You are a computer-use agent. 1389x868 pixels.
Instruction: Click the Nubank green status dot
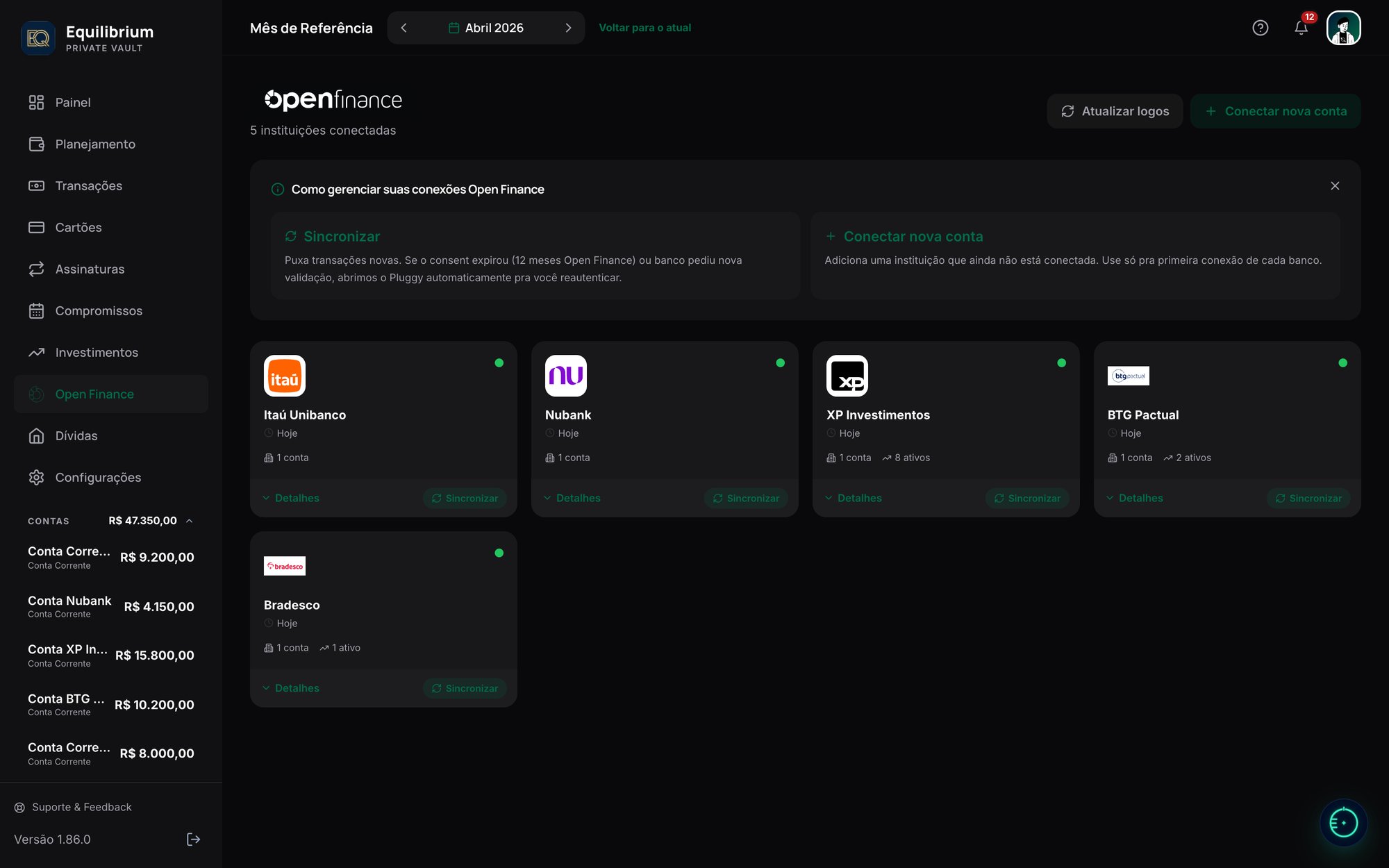coord(781,362)
